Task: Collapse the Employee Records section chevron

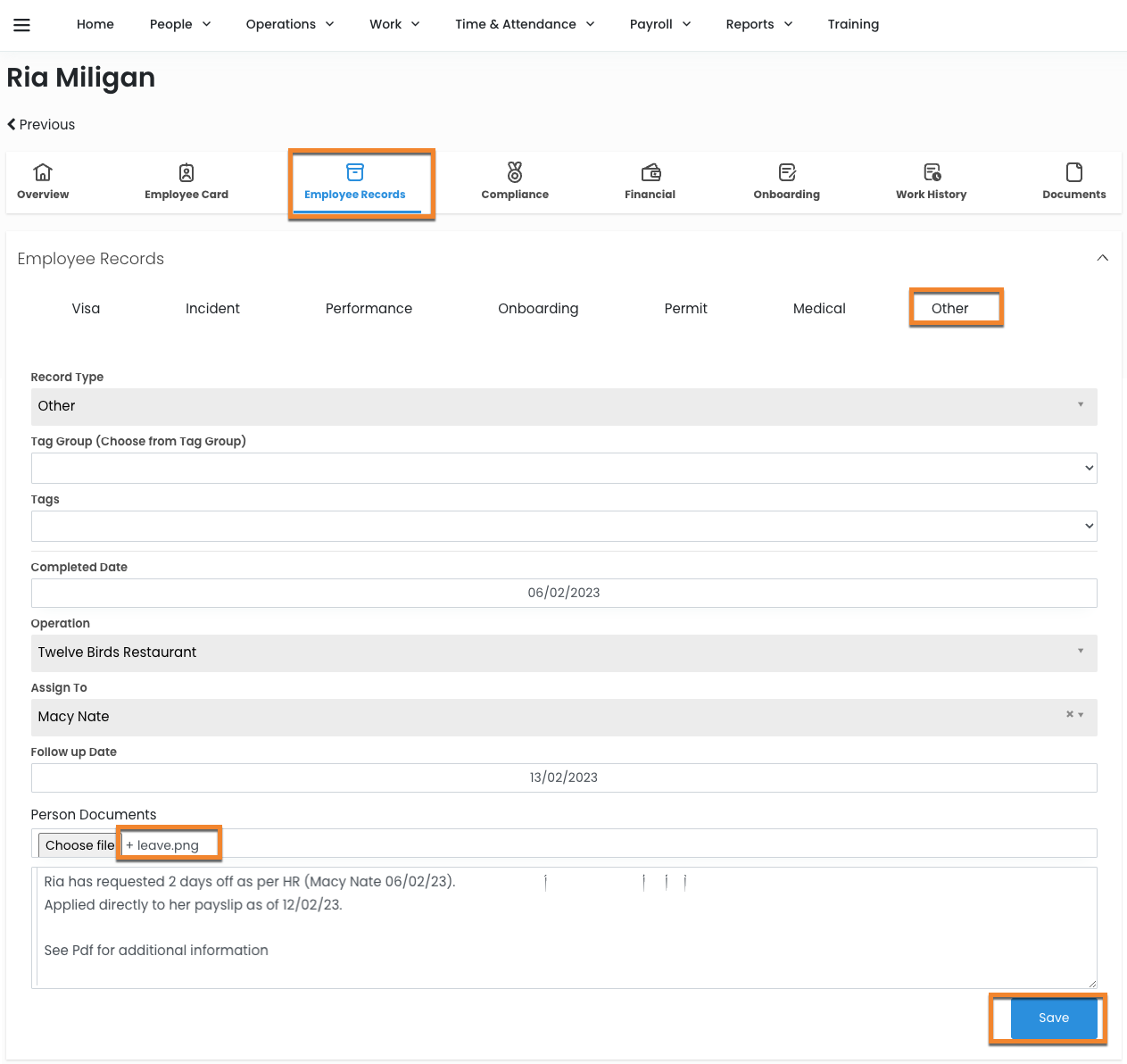Action: coord(1102,258)
